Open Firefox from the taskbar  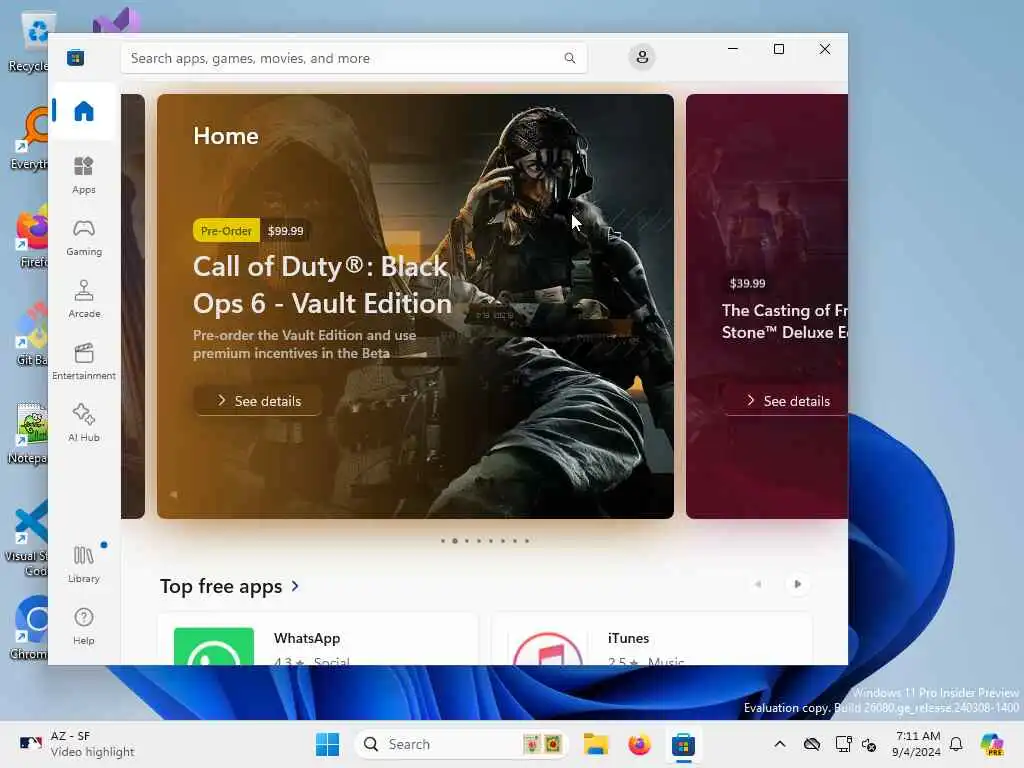pyautogui.click(x=639, y=744)
